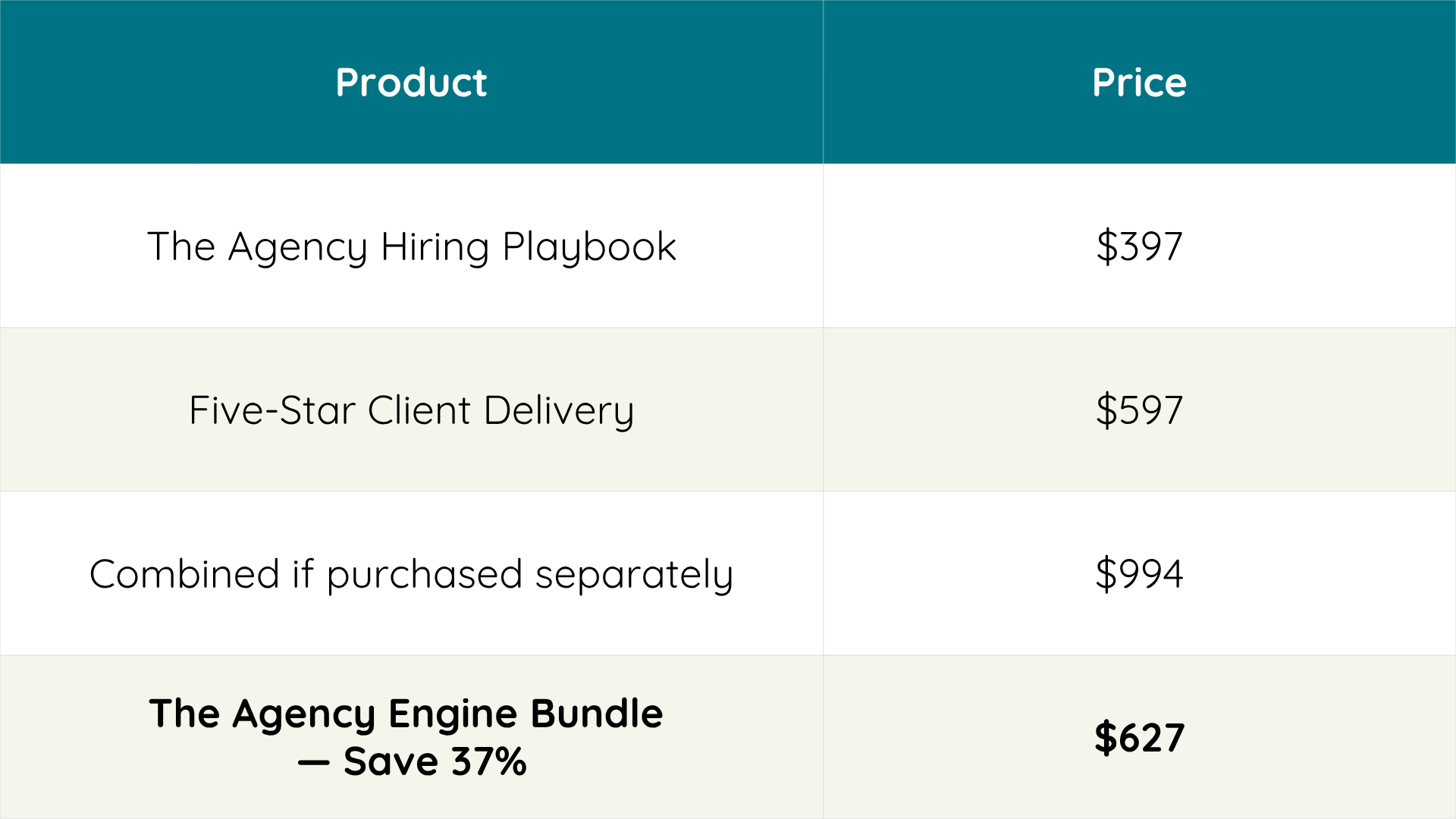
Task: Click the word separately in third row
Action: (x=634, y=575)
